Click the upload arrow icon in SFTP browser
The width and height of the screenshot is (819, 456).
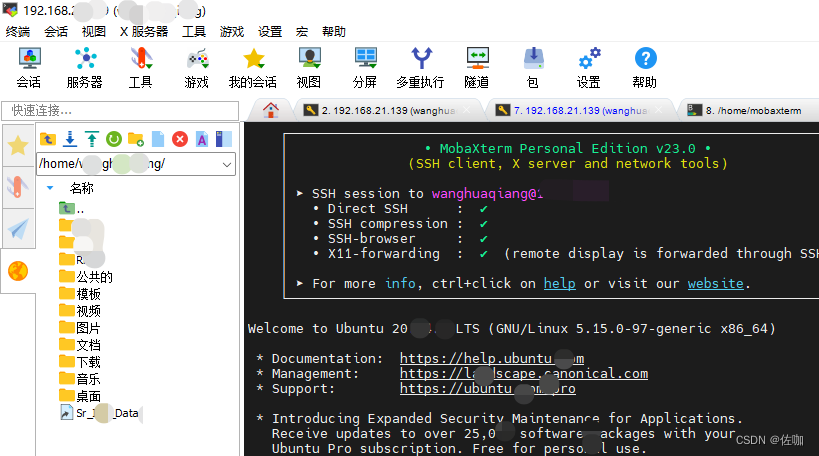pos(92,139)
